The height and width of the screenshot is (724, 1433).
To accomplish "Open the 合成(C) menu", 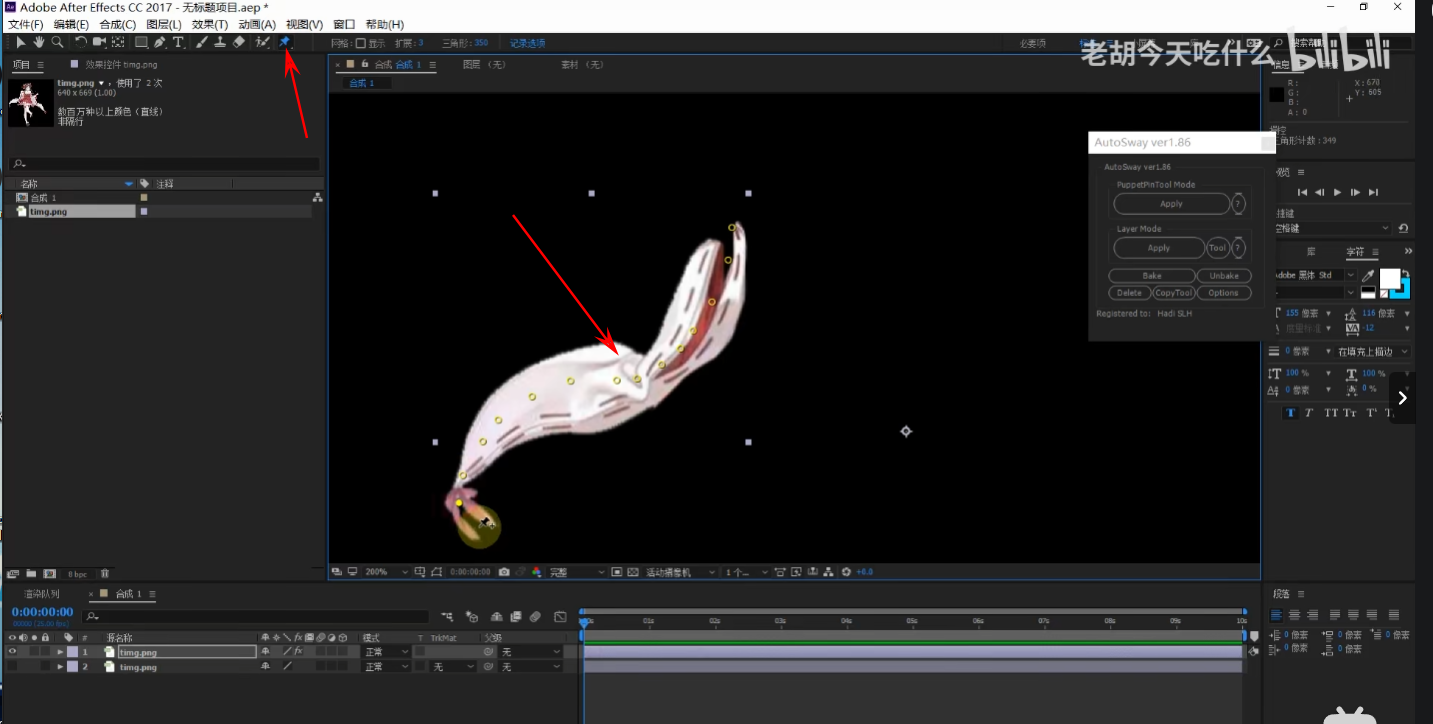I will [x=118, y=24].
